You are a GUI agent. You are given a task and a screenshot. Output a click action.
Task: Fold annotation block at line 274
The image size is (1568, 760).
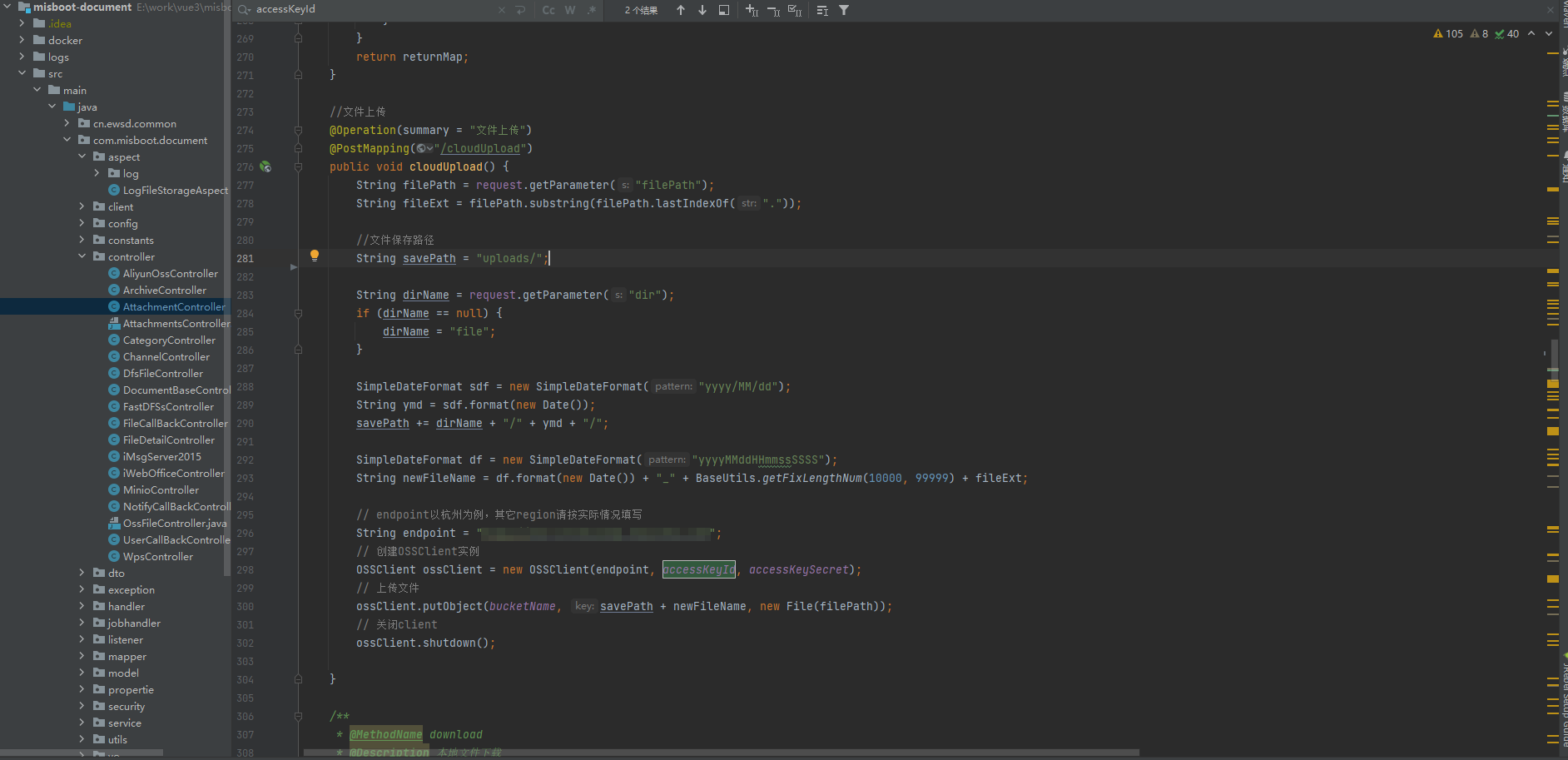298,131
